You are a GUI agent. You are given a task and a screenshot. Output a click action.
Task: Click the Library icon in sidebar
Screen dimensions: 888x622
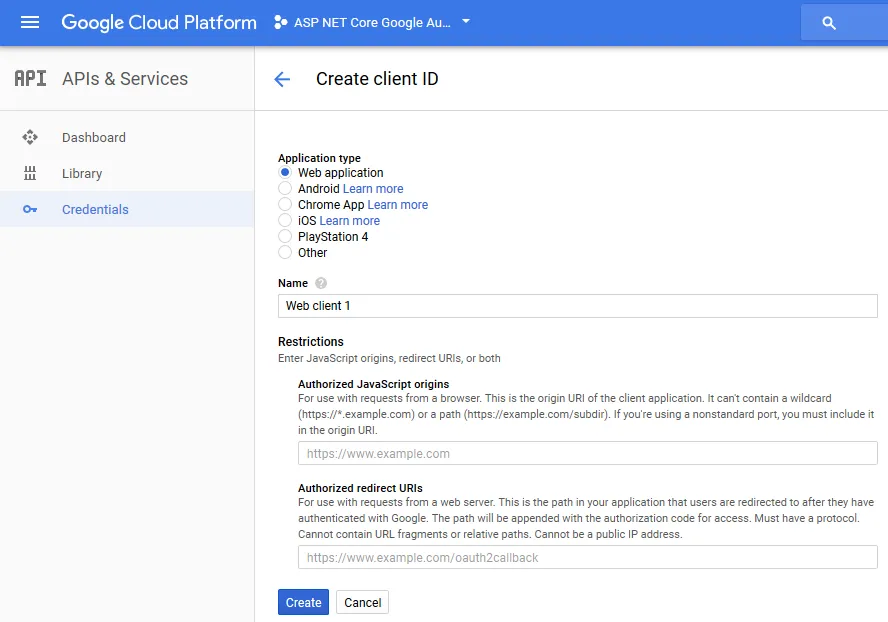[30, 174]
